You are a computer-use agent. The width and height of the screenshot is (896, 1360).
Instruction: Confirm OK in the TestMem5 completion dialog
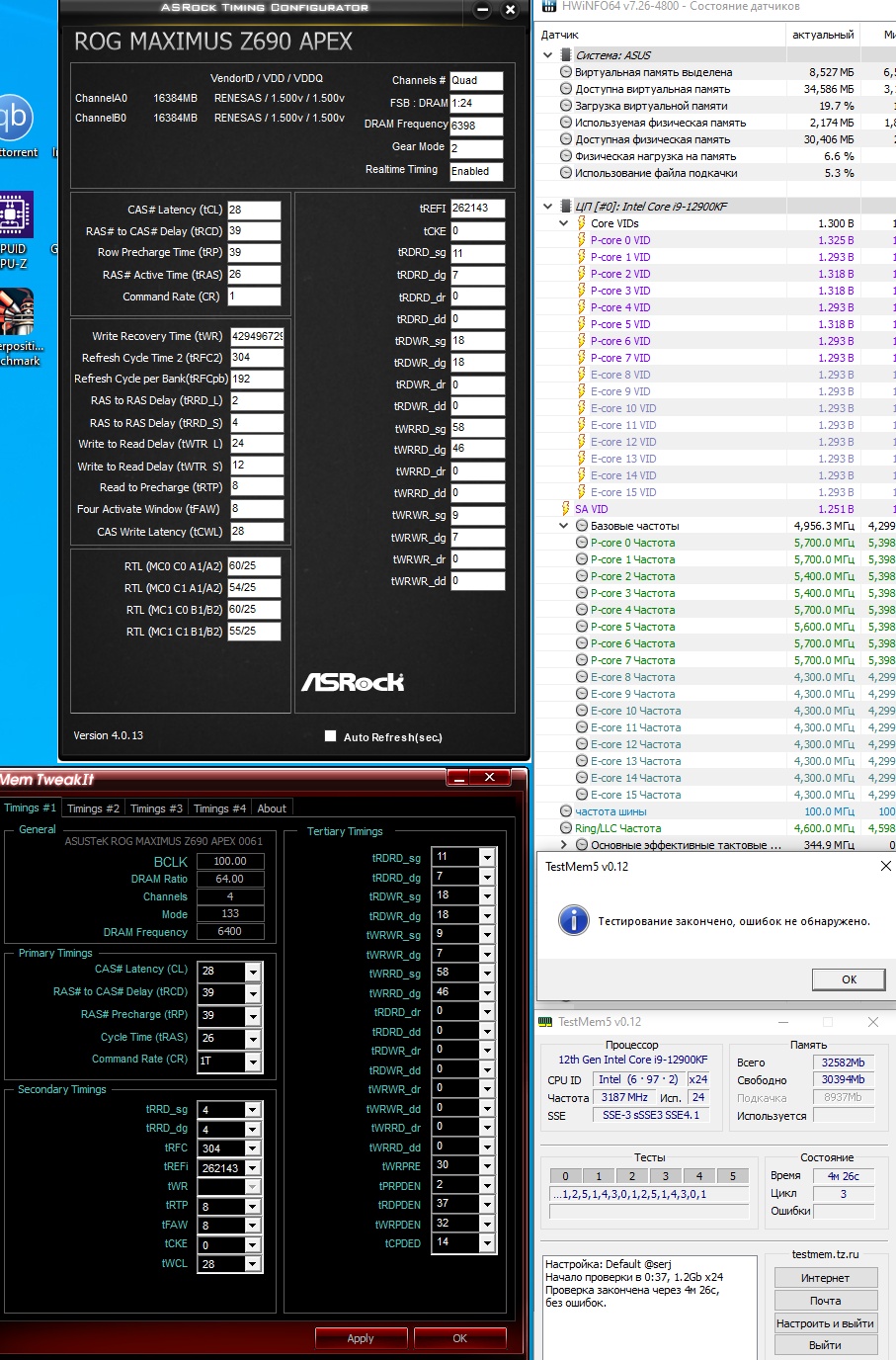849,979
